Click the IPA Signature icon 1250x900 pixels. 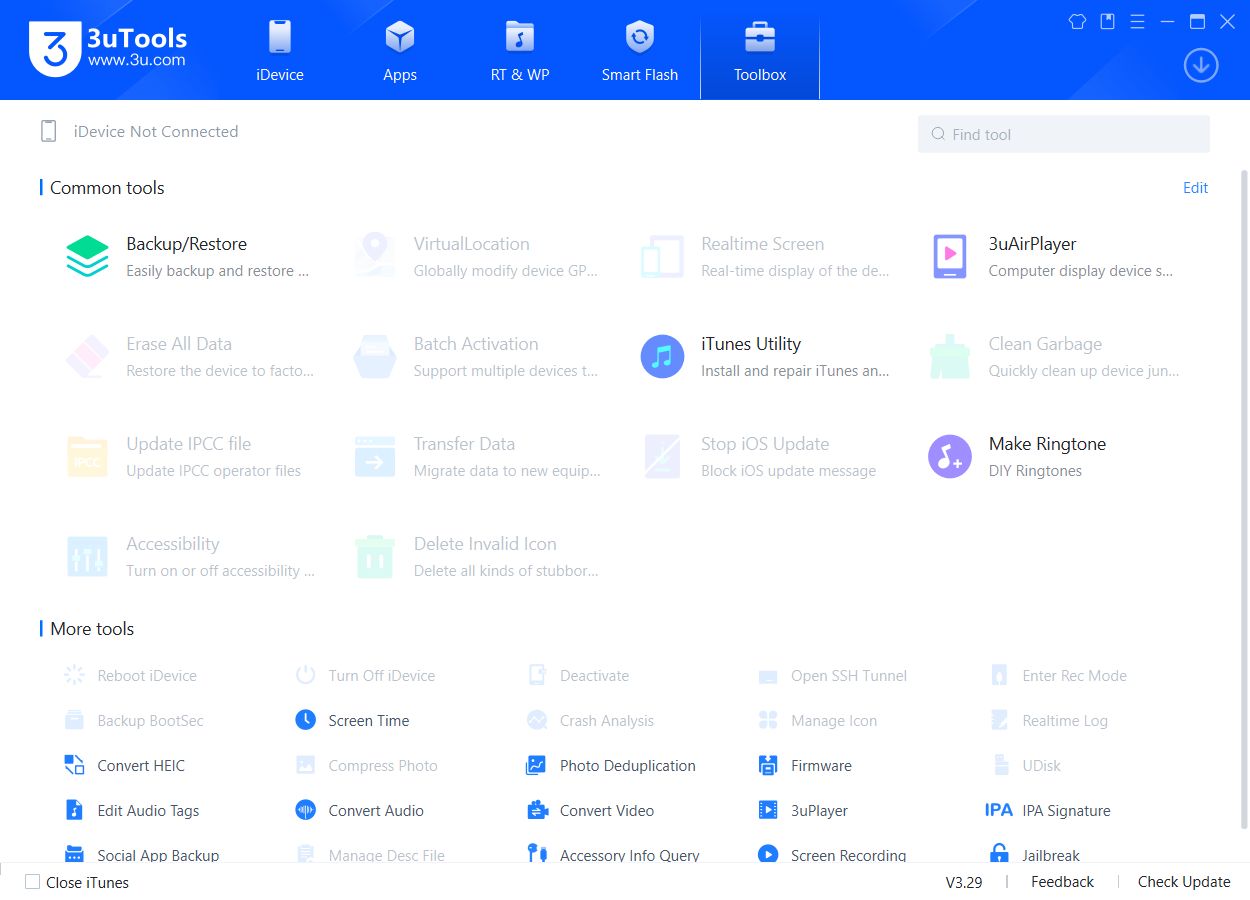(999, 810)
